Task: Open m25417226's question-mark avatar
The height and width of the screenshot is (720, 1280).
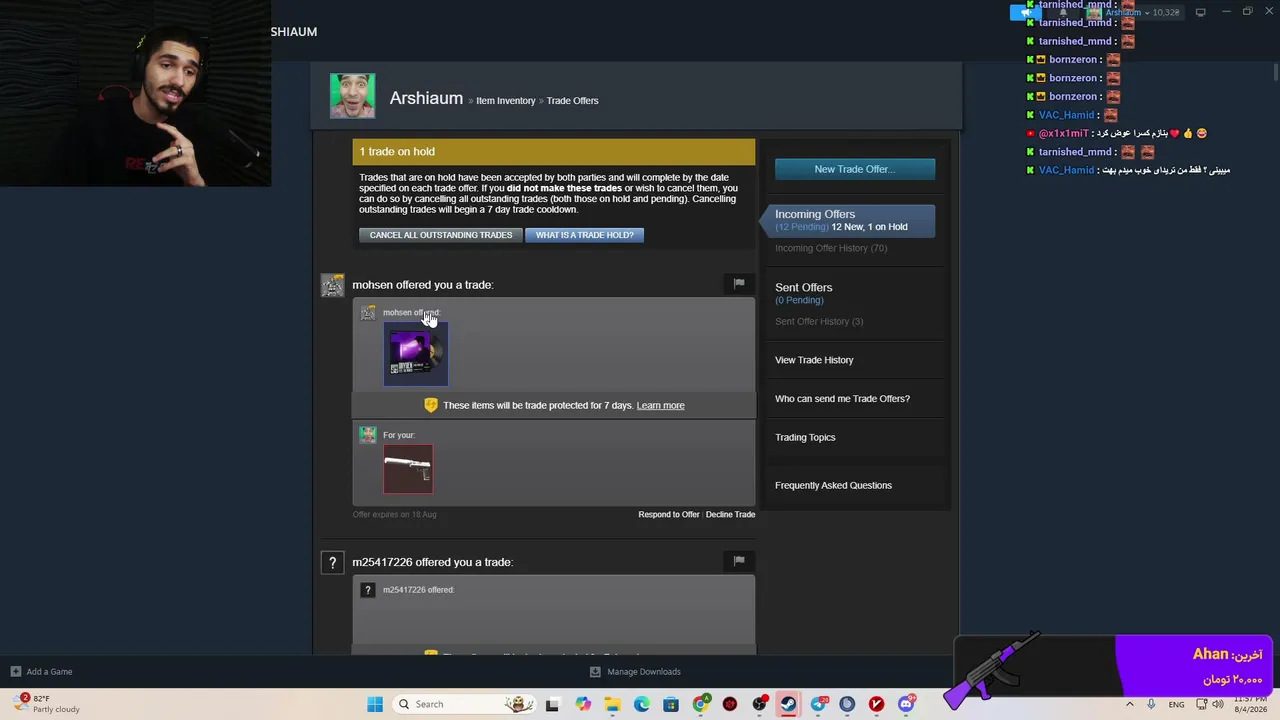Action: [332, 562]
